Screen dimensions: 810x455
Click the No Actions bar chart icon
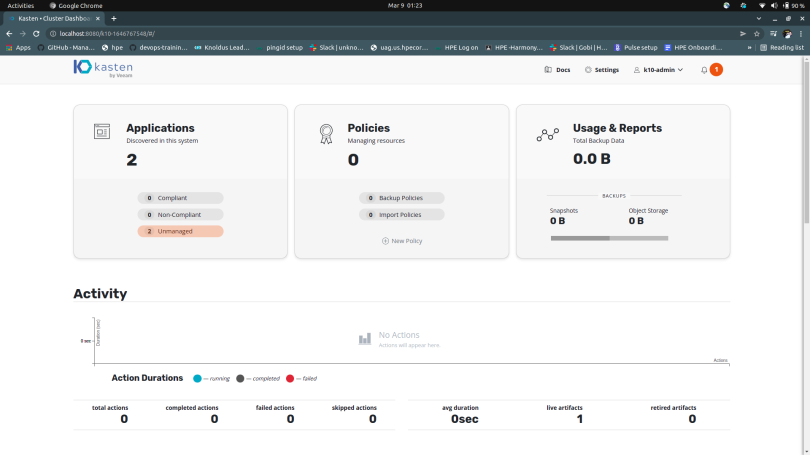pyautogui.click(x=365, y=339)
